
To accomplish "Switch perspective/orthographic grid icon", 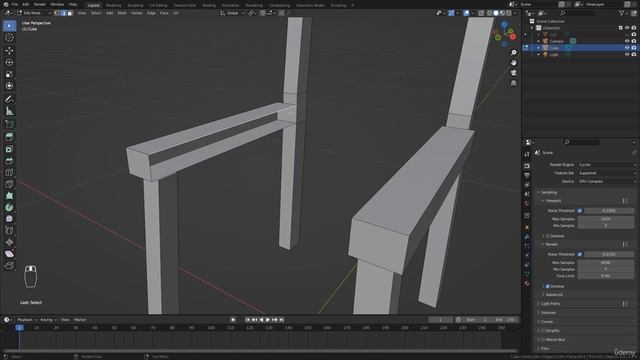I will (513, 83).
